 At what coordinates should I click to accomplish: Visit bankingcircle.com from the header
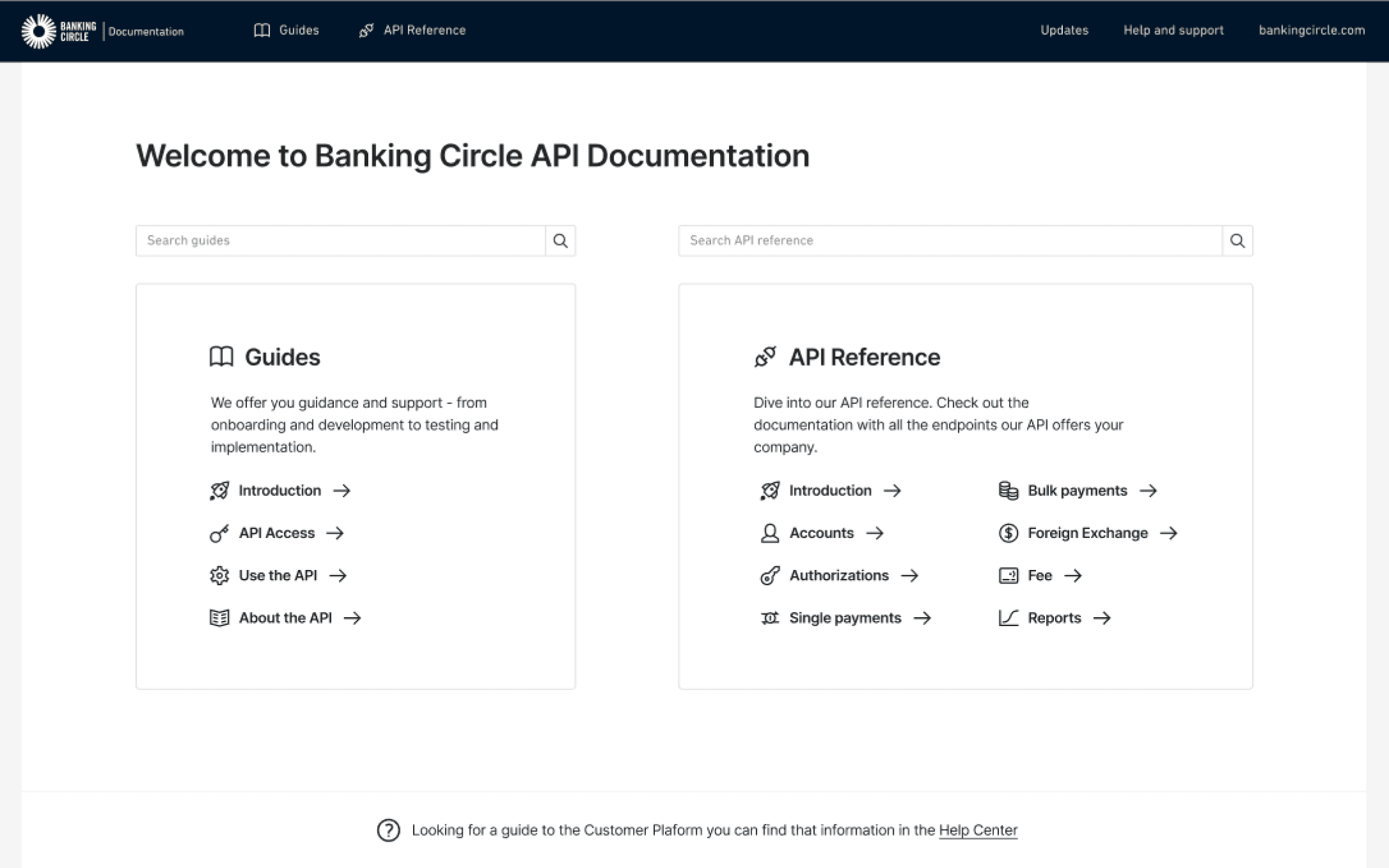1311,30
